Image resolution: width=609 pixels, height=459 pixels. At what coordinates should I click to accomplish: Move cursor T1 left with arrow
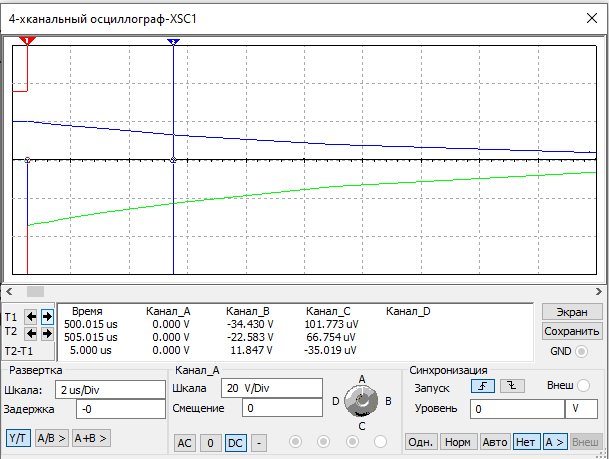[31, 317]
